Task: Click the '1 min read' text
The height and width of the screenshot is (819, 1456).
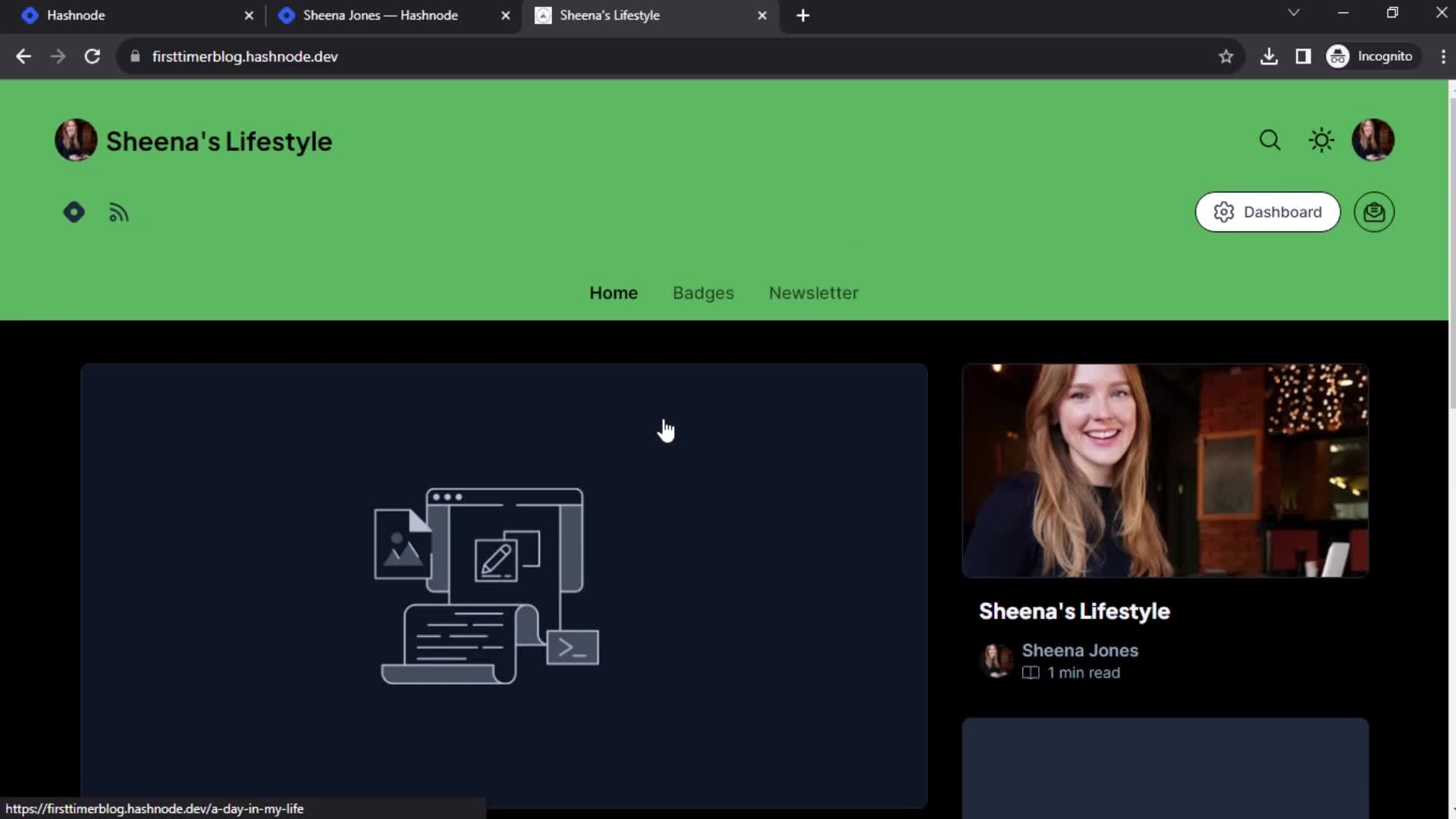Action: [1084, 673]
